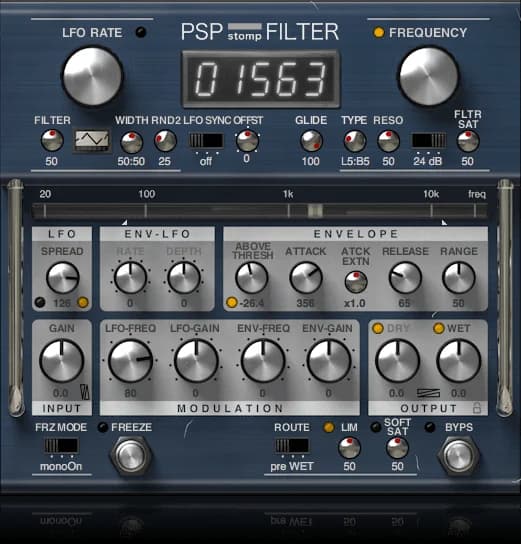Click the ENV-GAIN modulation knob
Viewport: 521px width, 544px height.
[x=329, y=361]
